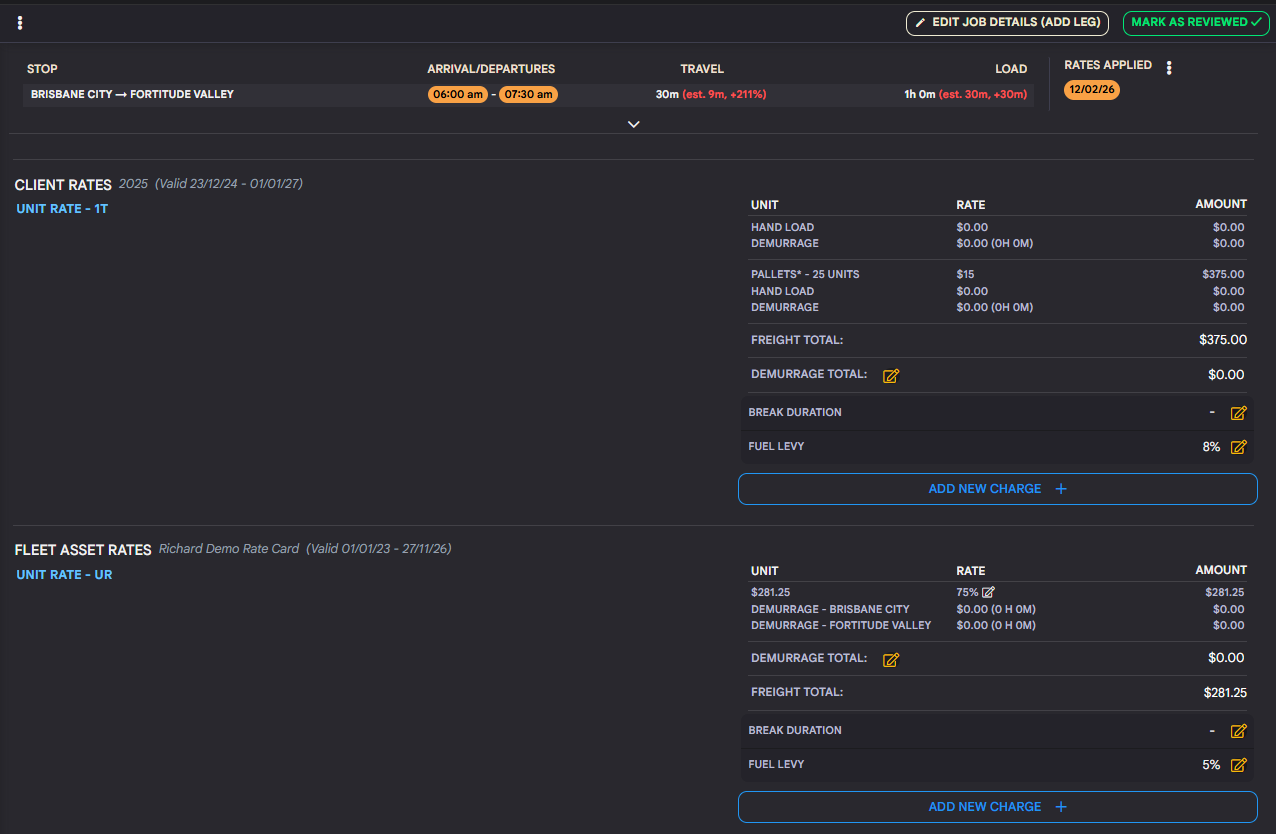Select the Unit Rate - 1T link
The width and height of the screenshot is (1276, 834).
click(62, 209)
